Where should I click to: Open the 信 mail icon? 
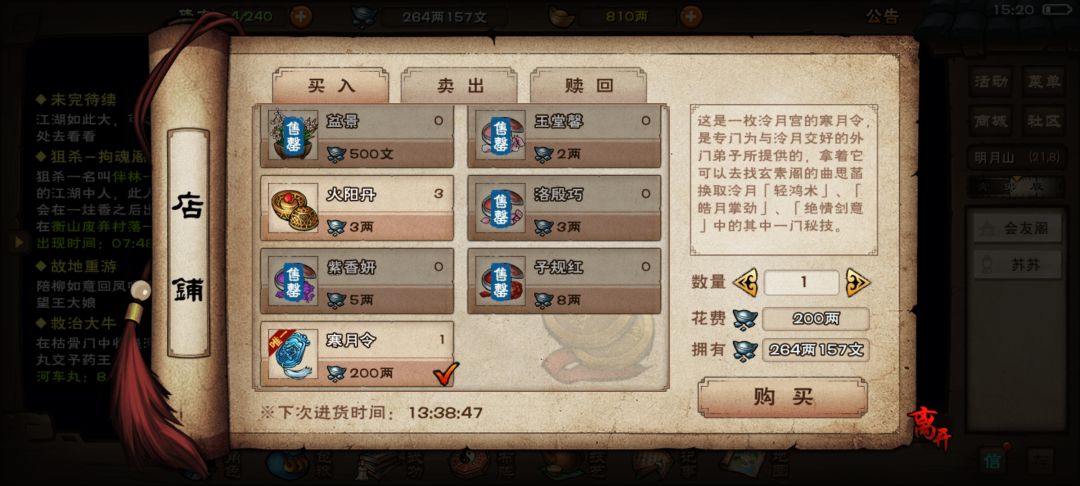993,461
